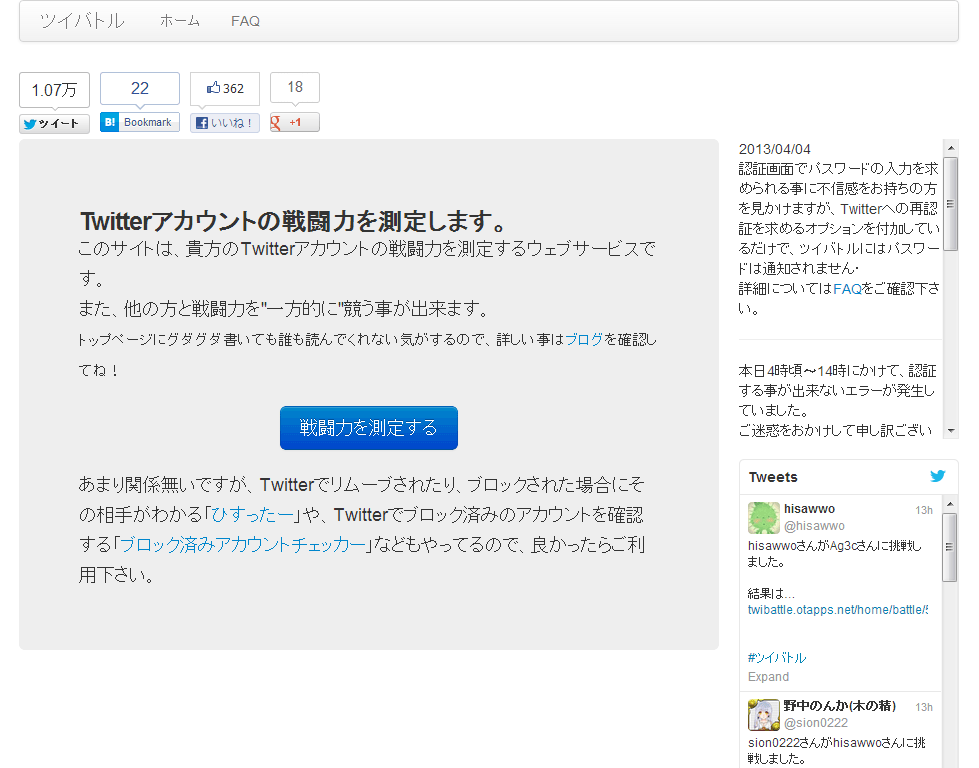Click the news panel scrollbar thumb
The height and width of the screenshot is (768, 979).
point(950,204)
